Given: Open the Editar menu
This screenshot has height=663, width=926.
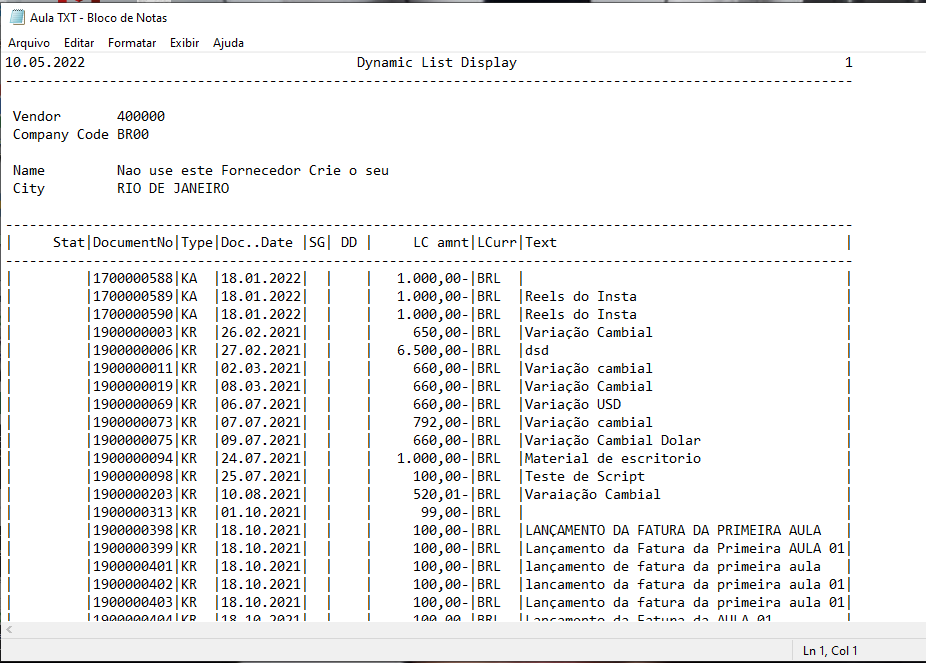Looking at the screenshot, I should tap(79, 43).
